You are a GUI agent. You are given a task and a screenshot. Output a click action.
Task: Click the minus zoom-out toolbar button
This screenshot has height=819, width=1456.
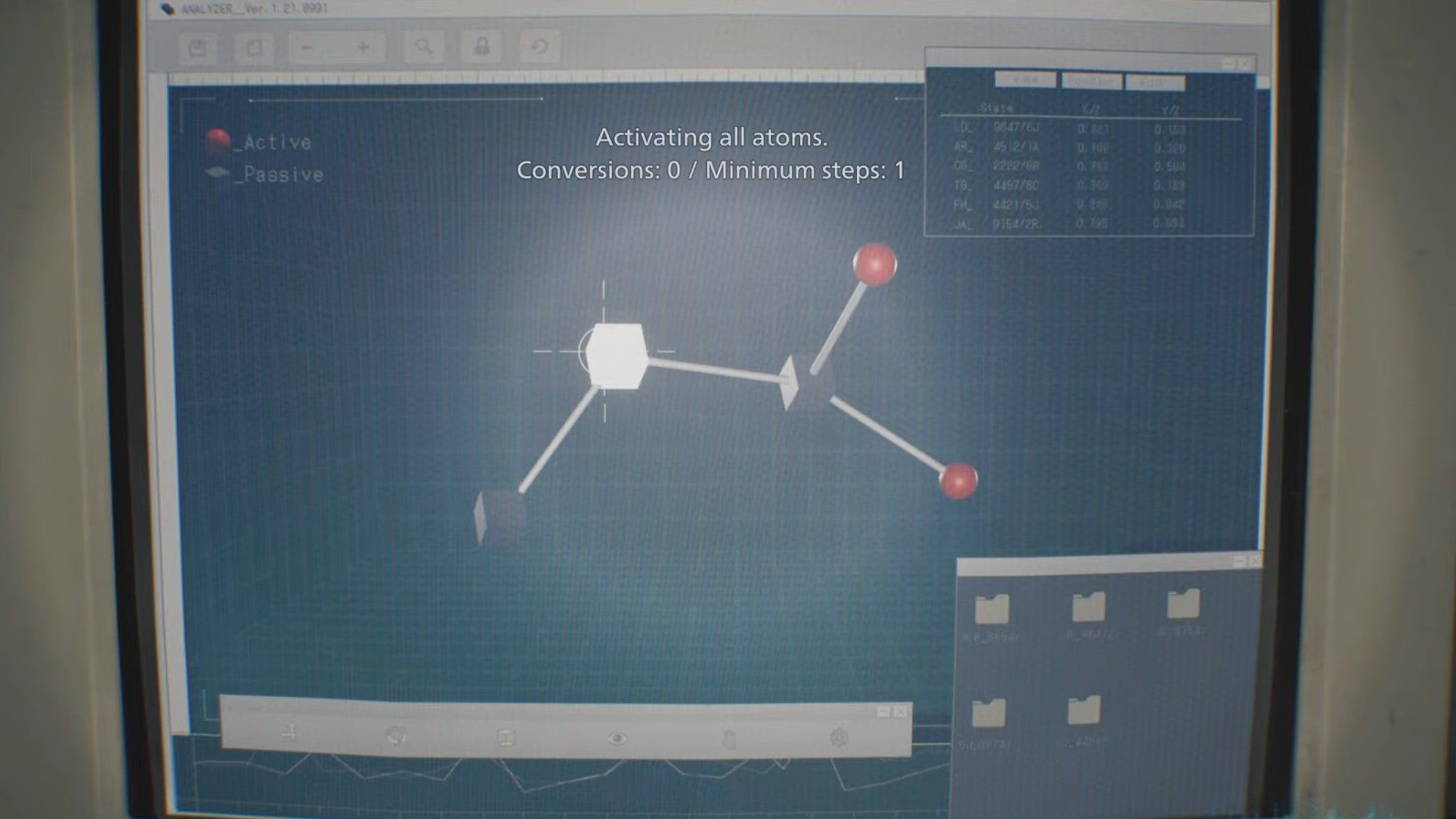coord(307,47)
